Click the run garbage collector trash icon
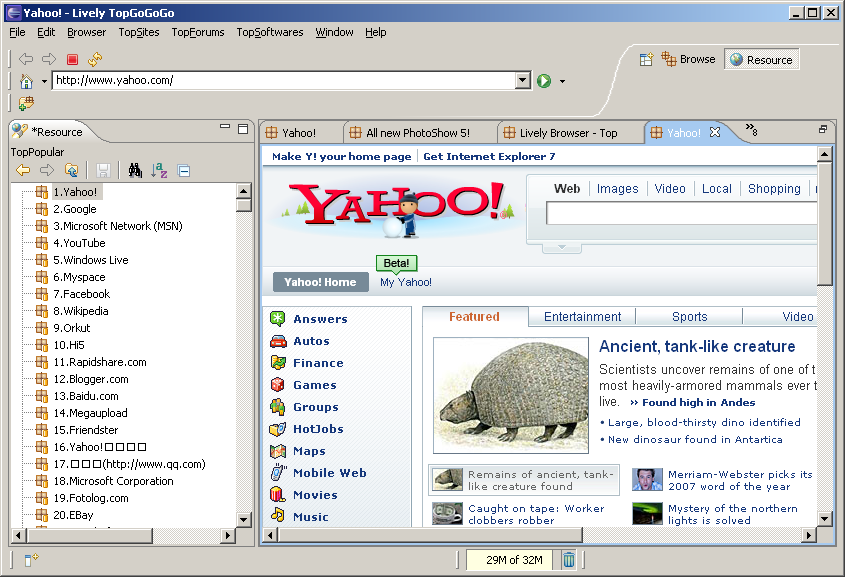Screen dimensions: 845x577 [x=569, y=560]
